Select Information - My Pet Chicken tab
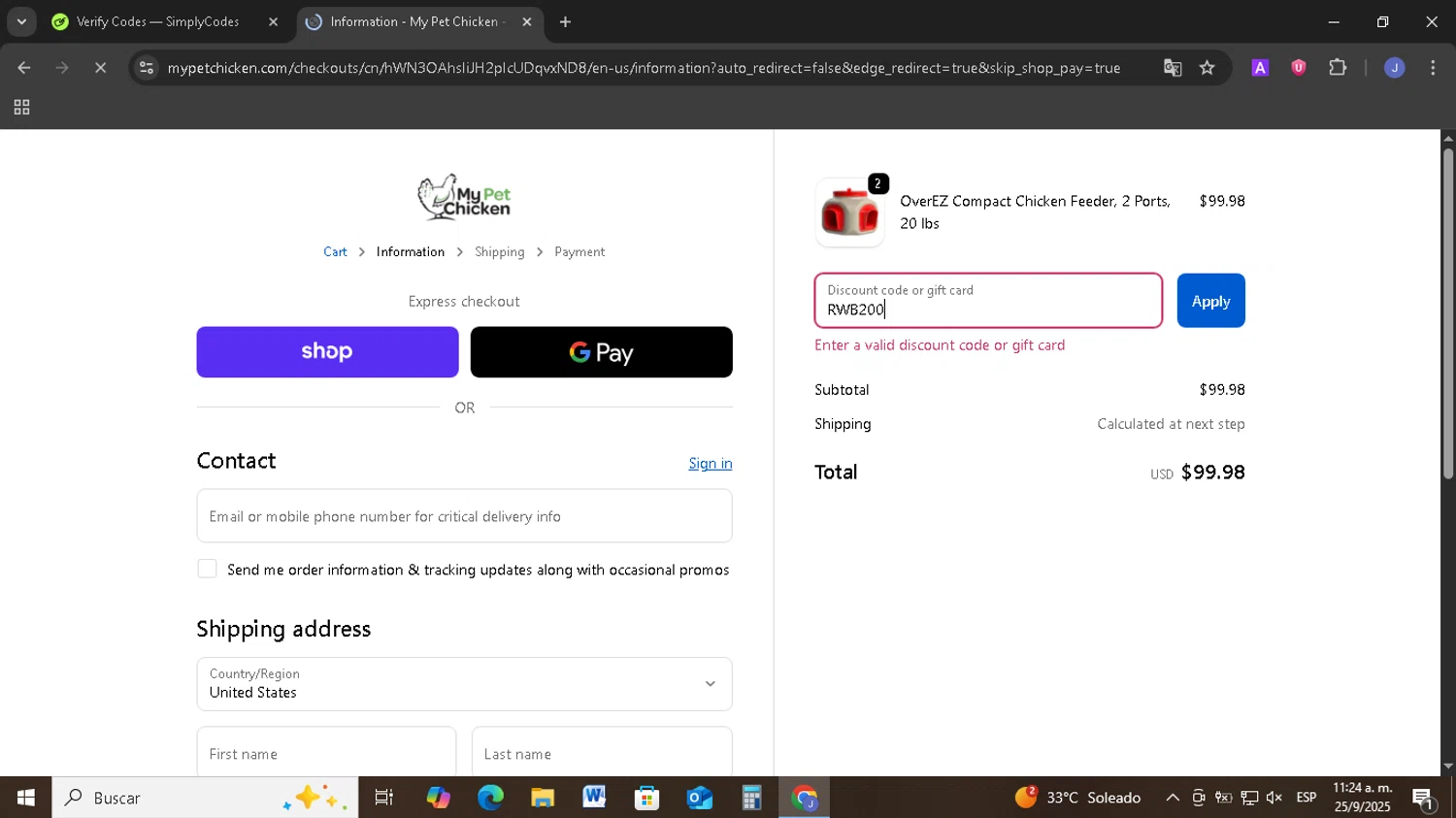Viewport: 1456px width, 818px height. tap(419, 21)
